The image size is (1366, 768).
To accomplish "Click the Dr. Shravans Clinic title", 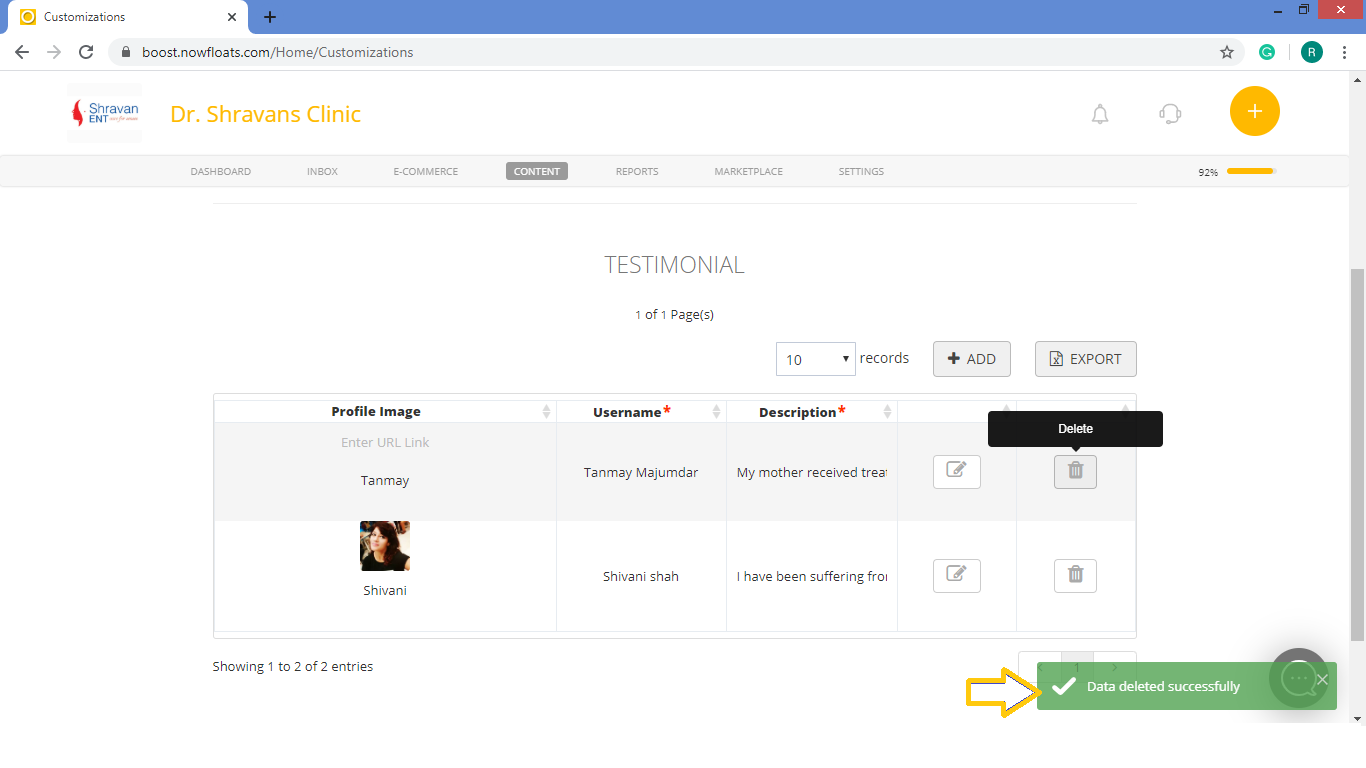I will [x=265, y=114].
